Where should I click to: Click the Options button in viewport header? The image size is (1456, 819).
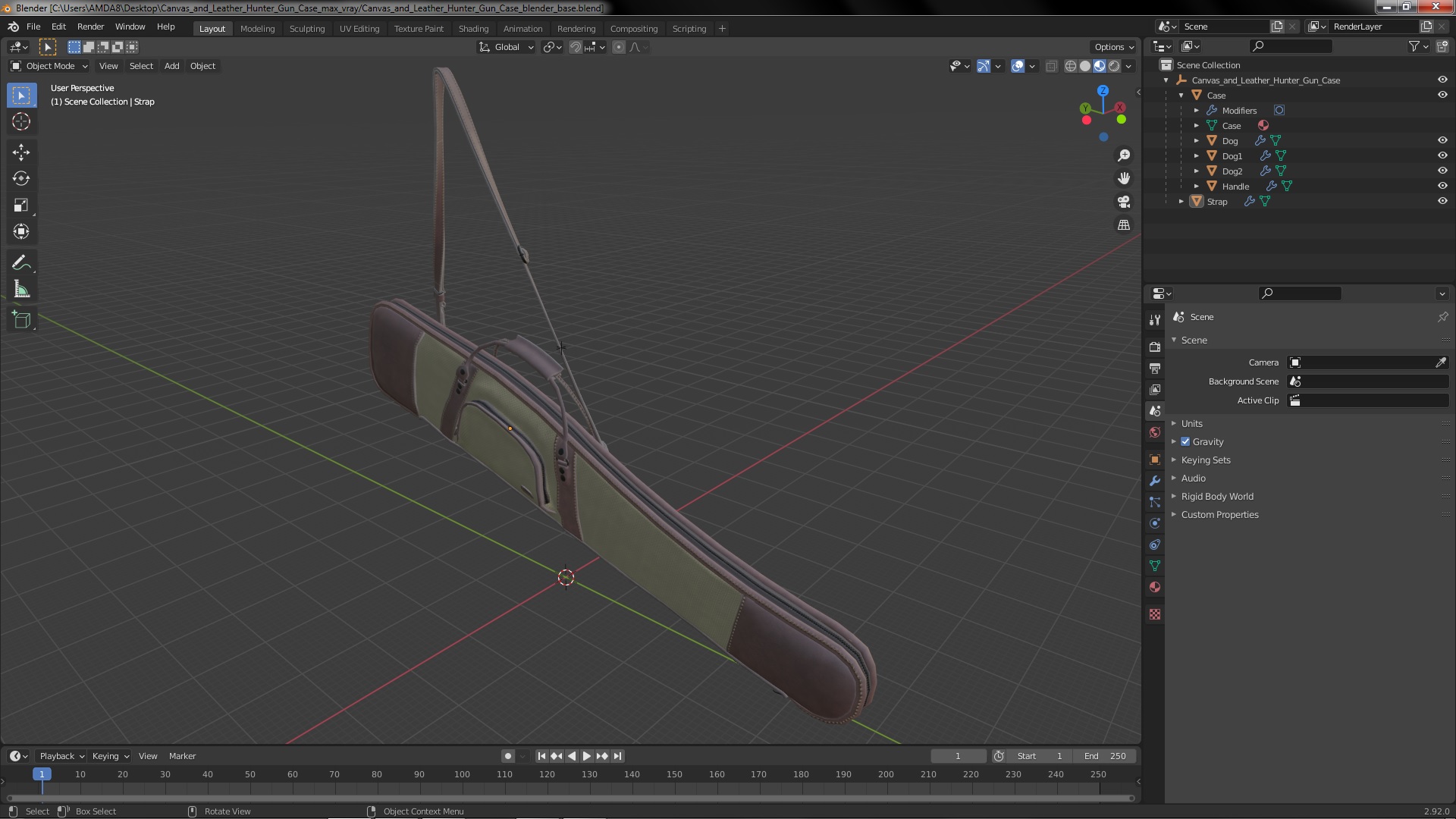1113,47
